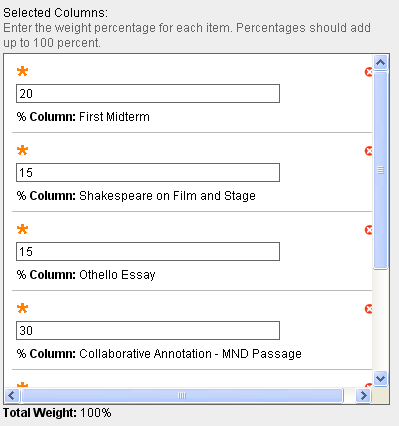Click the horizontal scrollbar thumb
The width and height of the screenshot is (399, 426).
(182, 396)
